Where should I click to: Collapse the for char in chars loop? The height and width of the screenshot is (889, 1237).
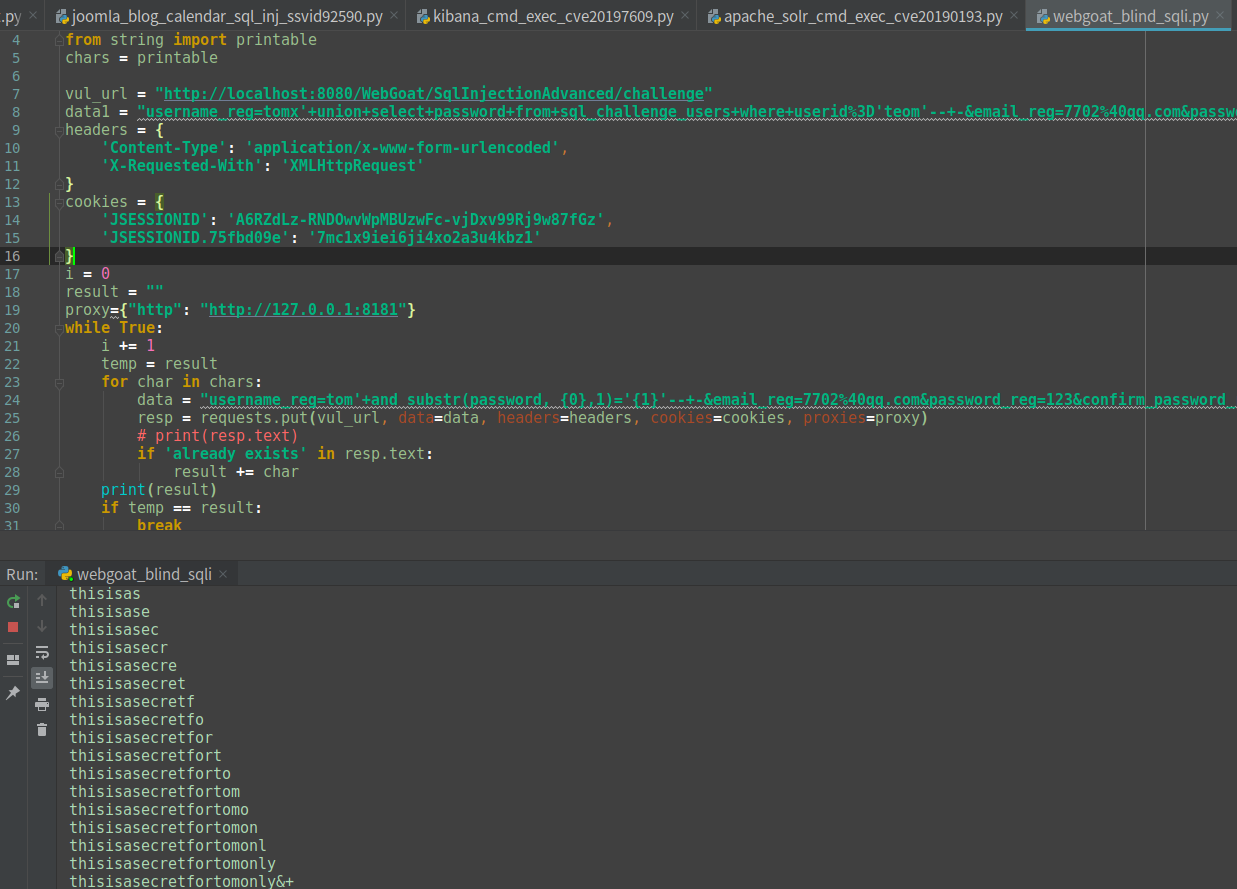tap(58, 382)
